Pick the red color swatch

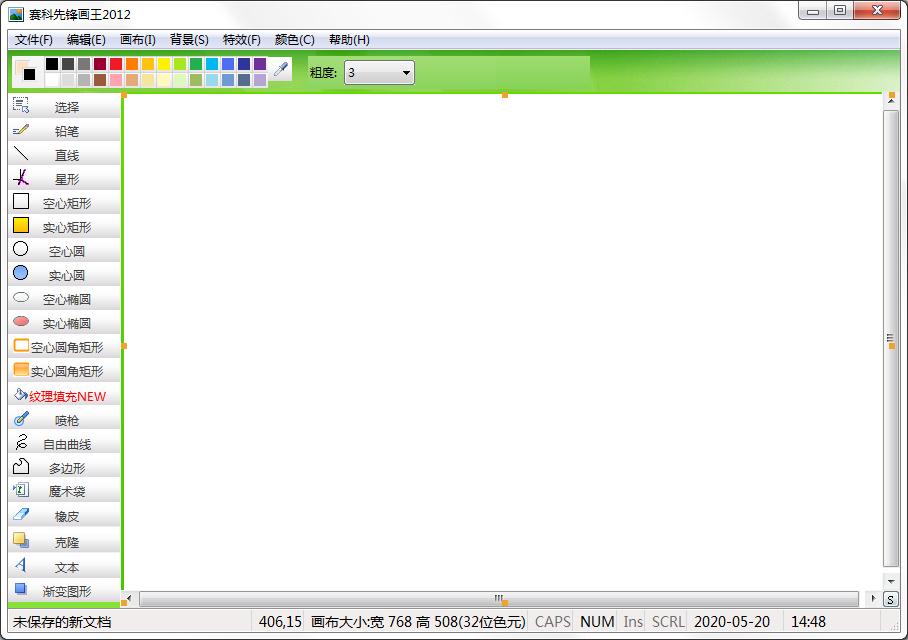tap(116, 64)
